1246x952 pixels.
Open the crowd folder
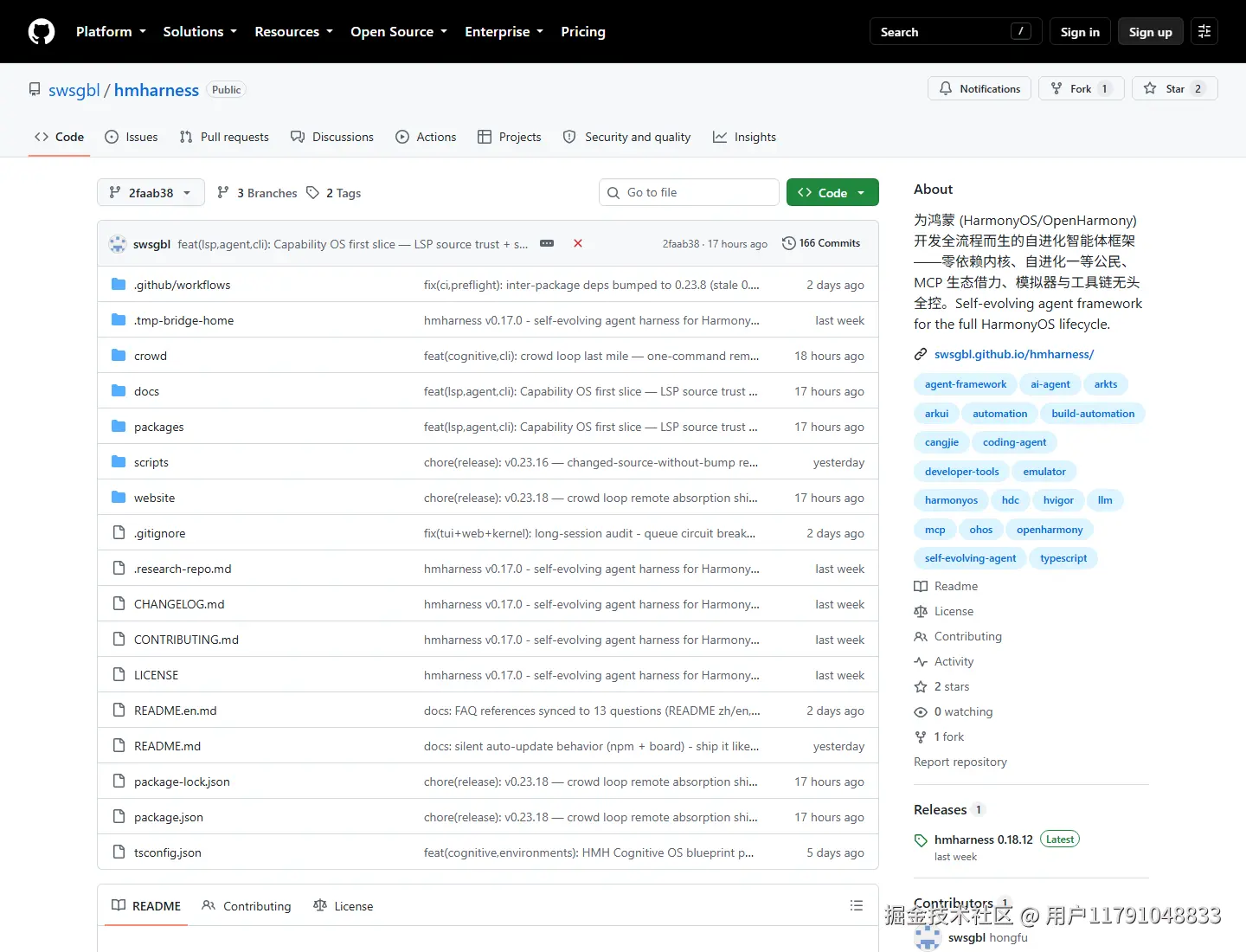[151, 356]
